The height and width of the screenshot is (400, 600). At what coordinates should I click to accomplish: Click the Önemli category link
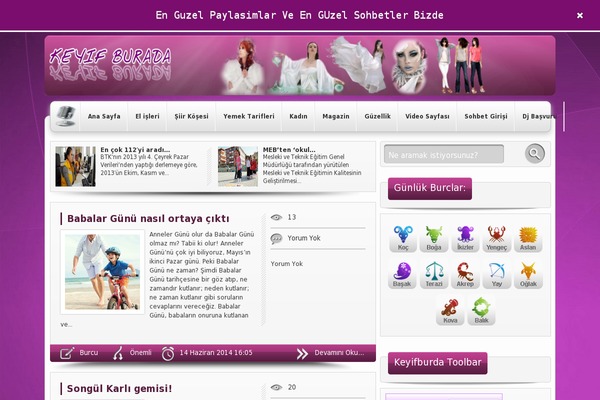click(140, 353)
